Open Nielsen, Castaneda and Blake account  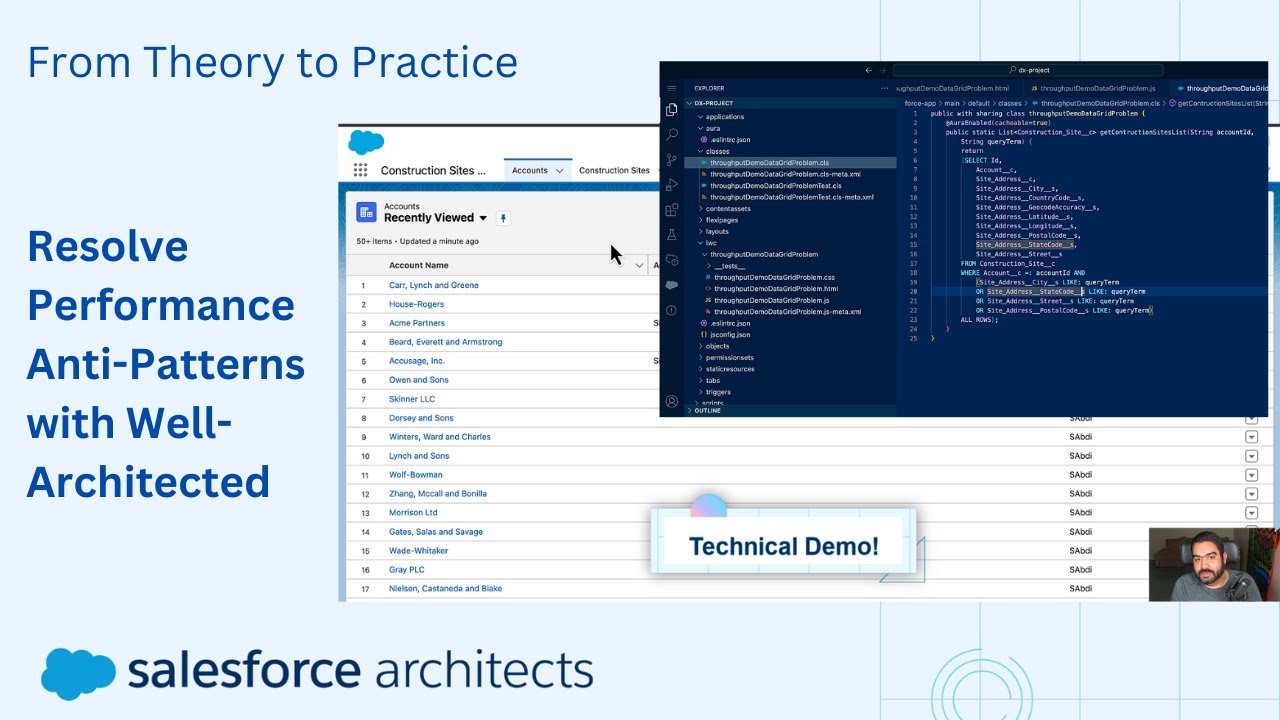[446, 589]
